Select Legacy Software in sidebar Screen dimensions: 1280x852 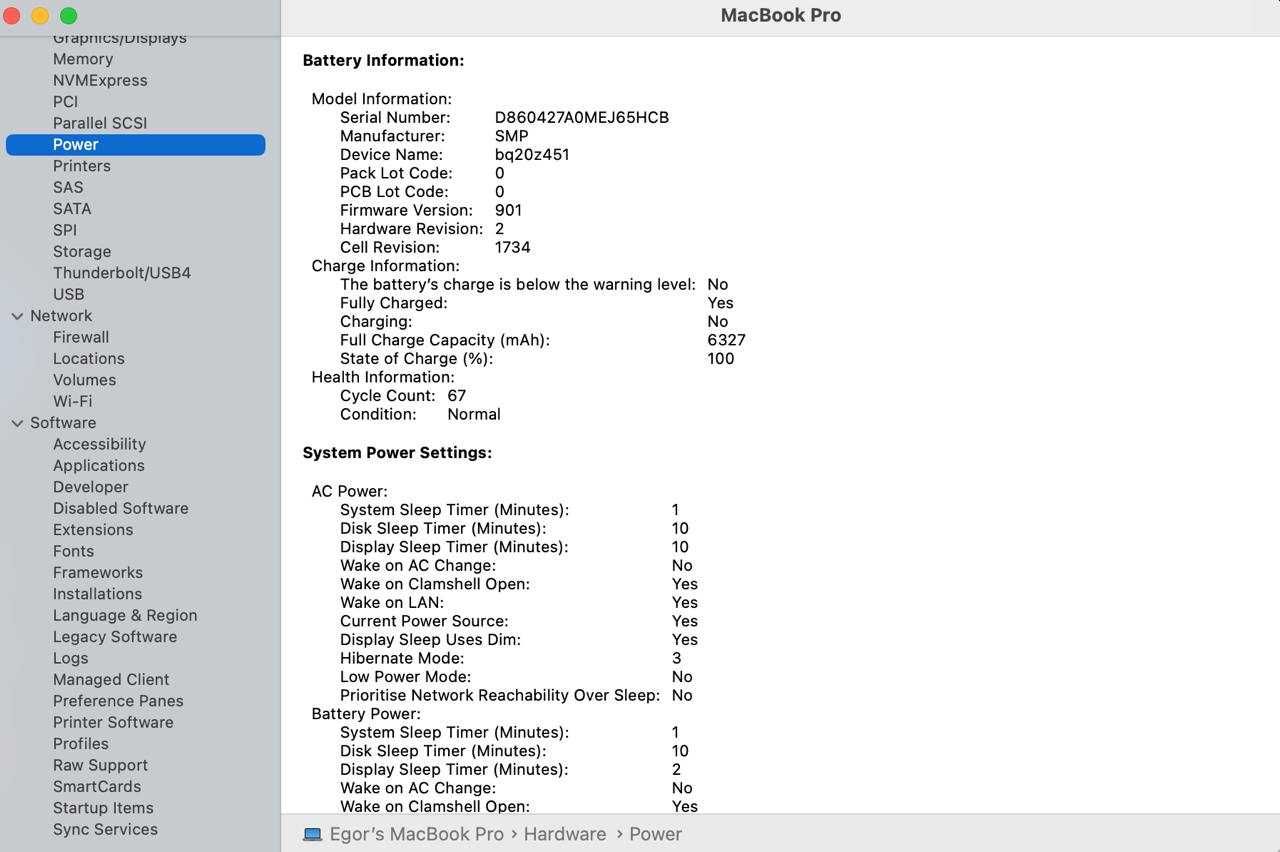(x=115, y=637)
